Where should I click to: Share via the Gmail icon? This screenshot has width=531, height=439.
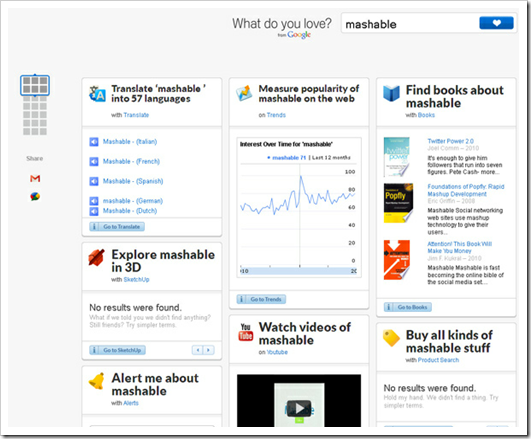click(35, 179)
